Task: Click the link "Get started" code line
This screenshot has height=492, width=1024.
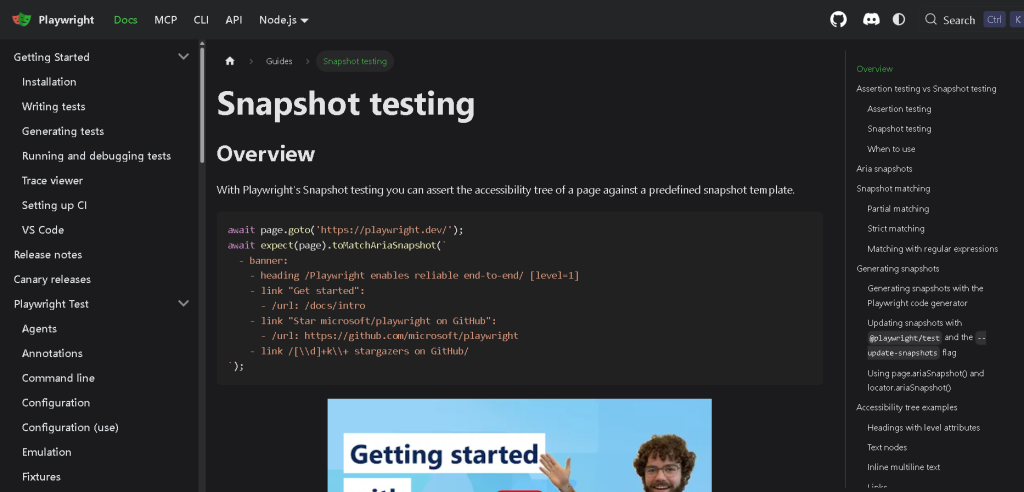Action: tap(307, 291)
